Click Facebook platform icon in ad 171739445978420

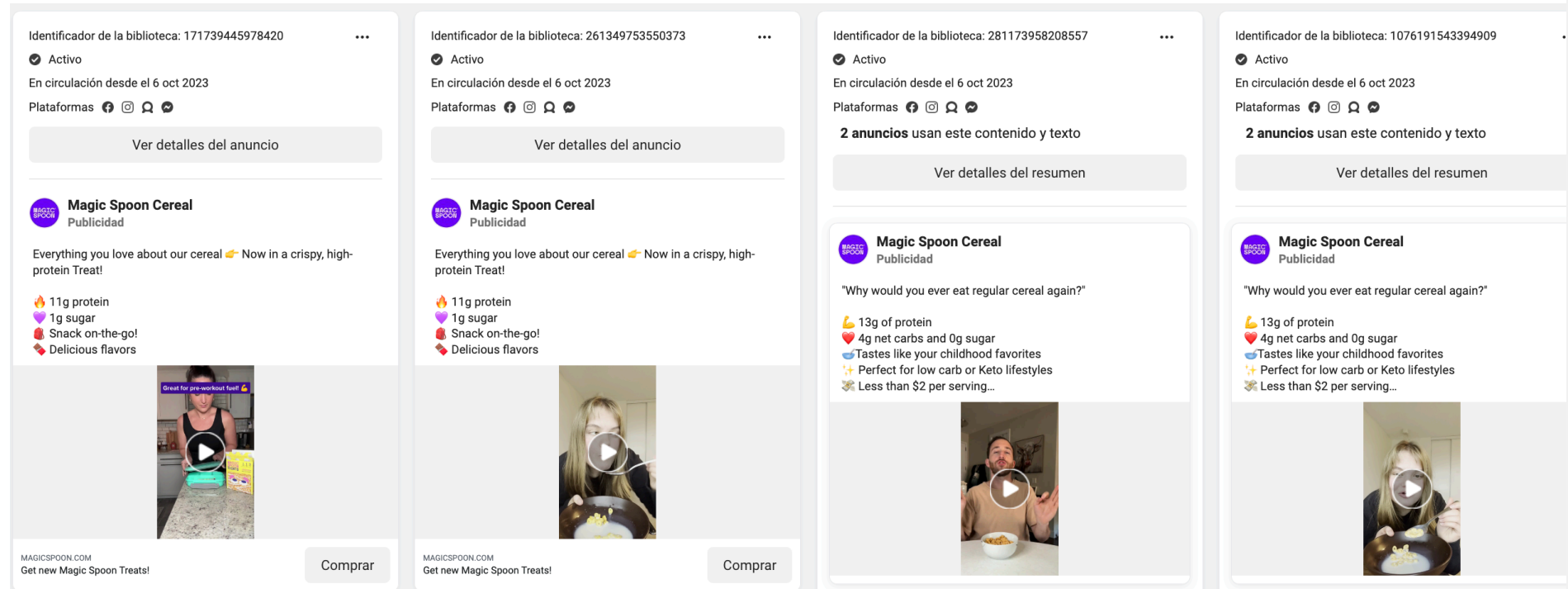(x=108, y=107)
